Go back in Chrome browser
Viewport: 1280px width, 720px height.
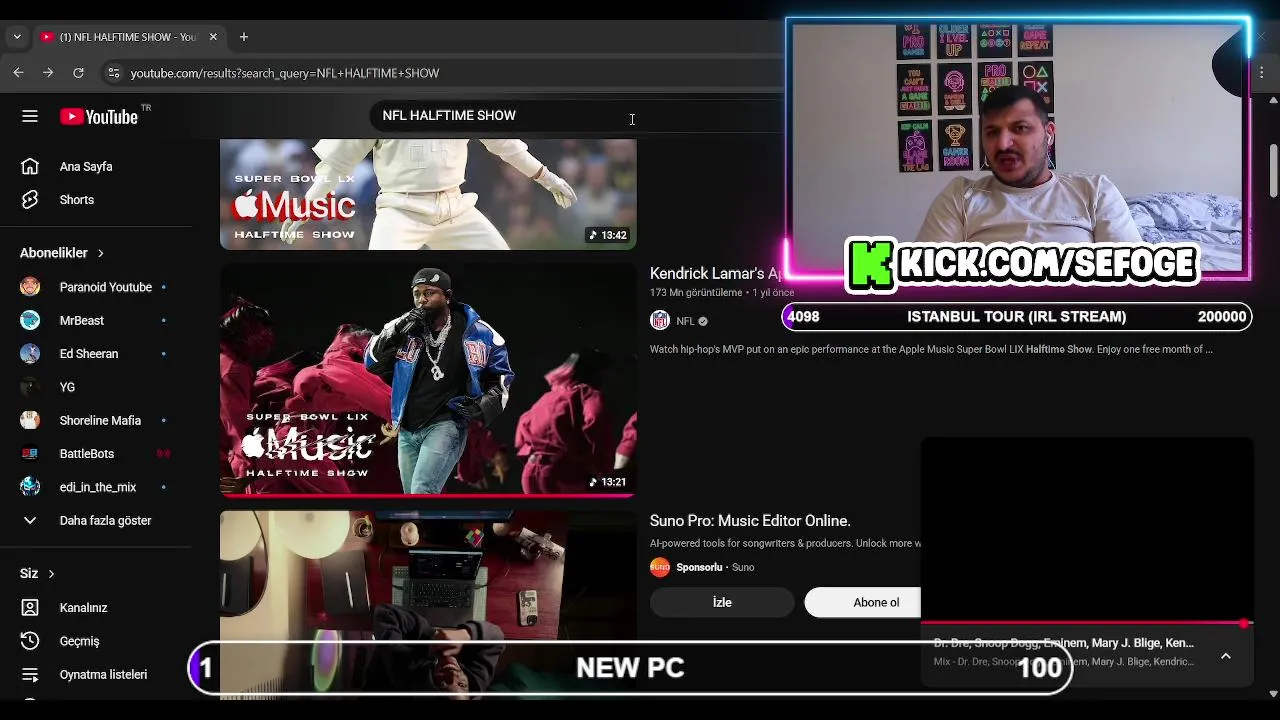click(18, 73)
